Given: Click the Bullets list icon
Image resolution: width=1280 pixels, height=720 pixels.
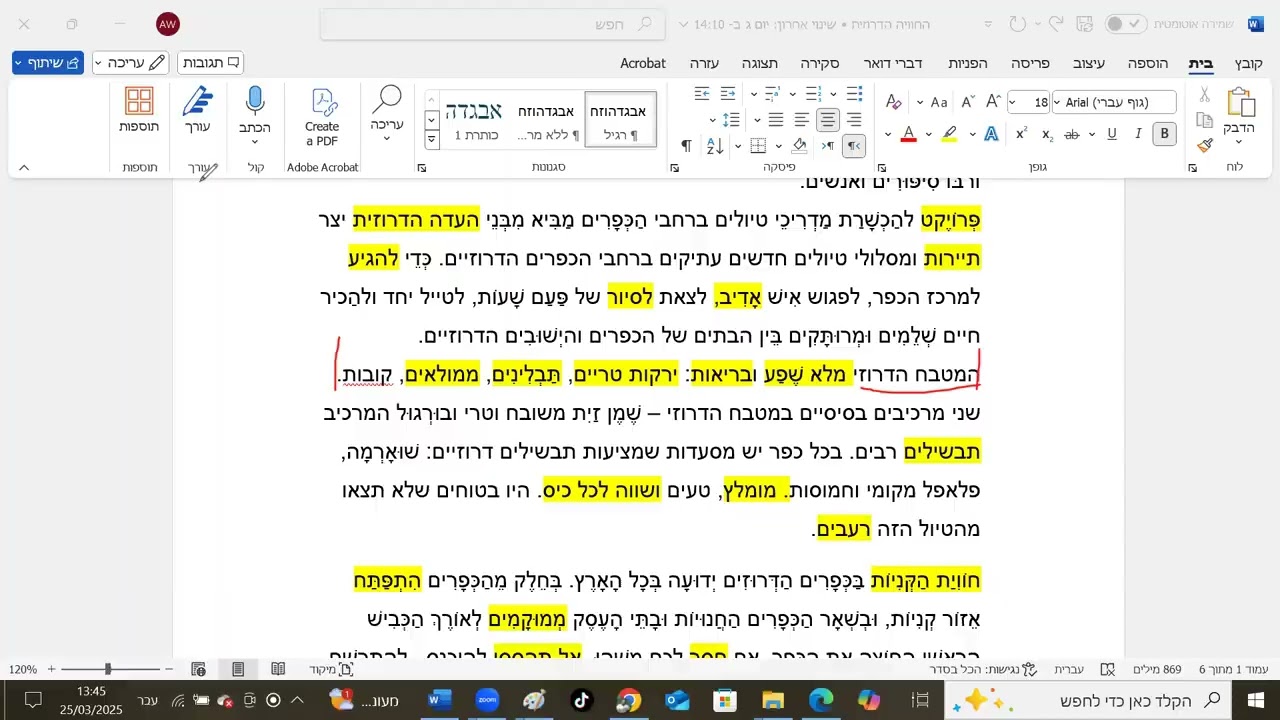Looking at the screenshot, I should coord(854,94).
